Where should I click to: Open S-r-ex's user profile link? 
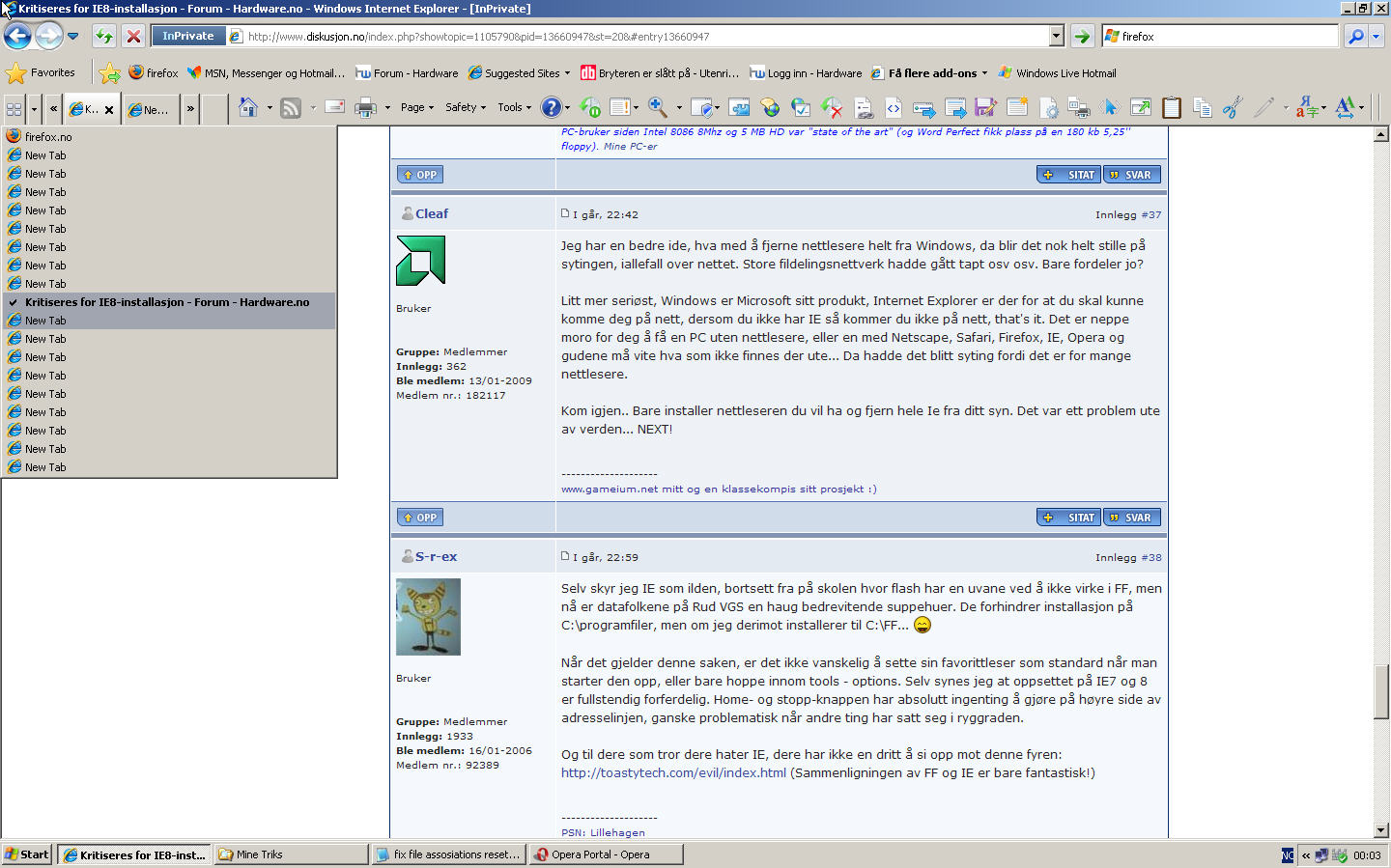point(437,556)
